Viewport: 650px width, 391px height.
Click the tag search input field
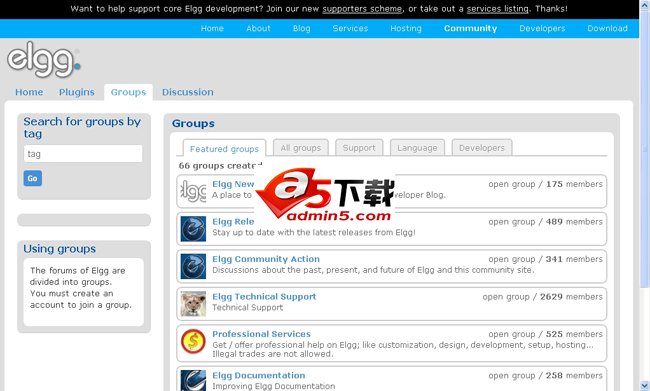pos(83,154)
